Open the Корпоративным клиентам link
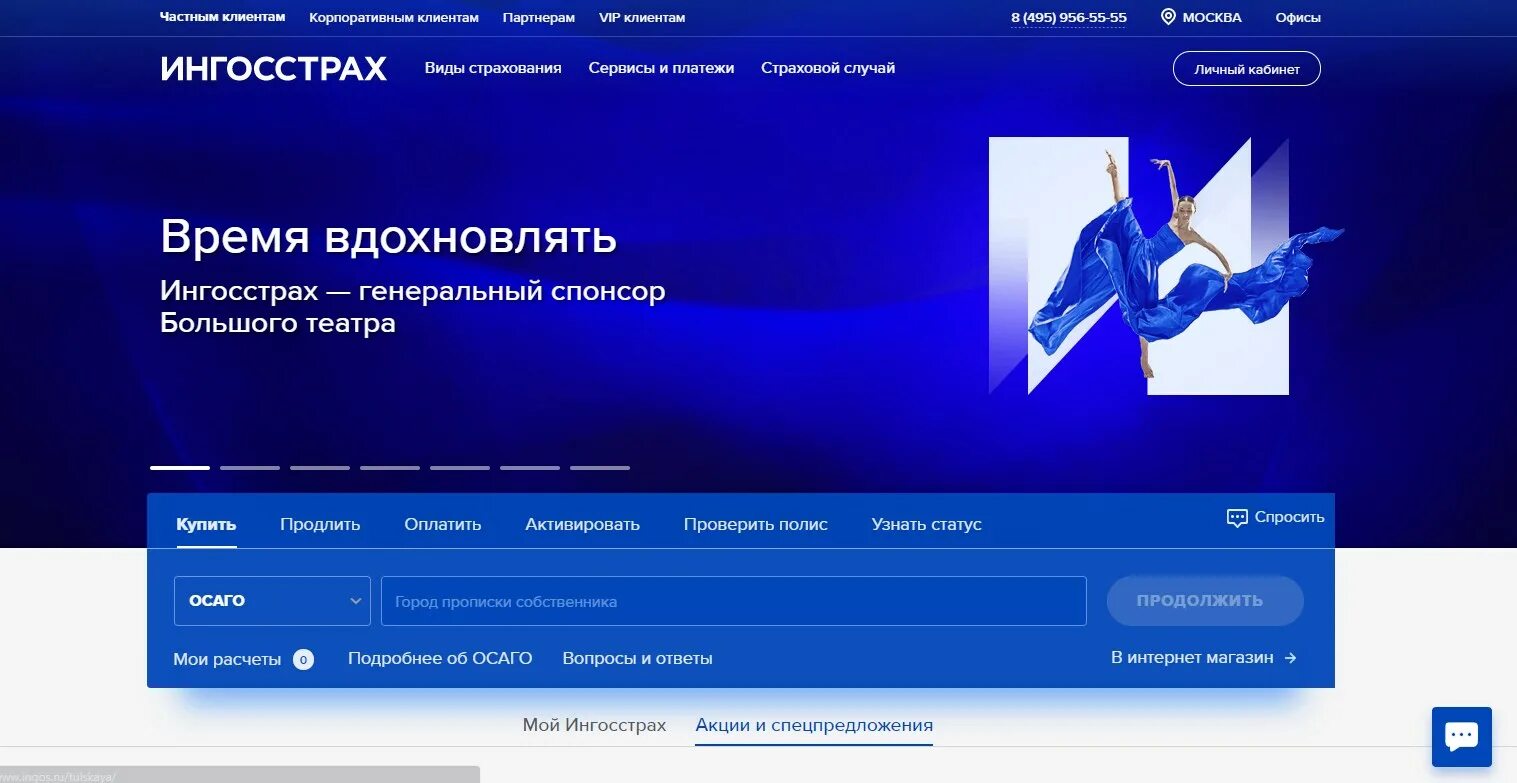The width and height of the screenshot is (1517, 783). 394,17
